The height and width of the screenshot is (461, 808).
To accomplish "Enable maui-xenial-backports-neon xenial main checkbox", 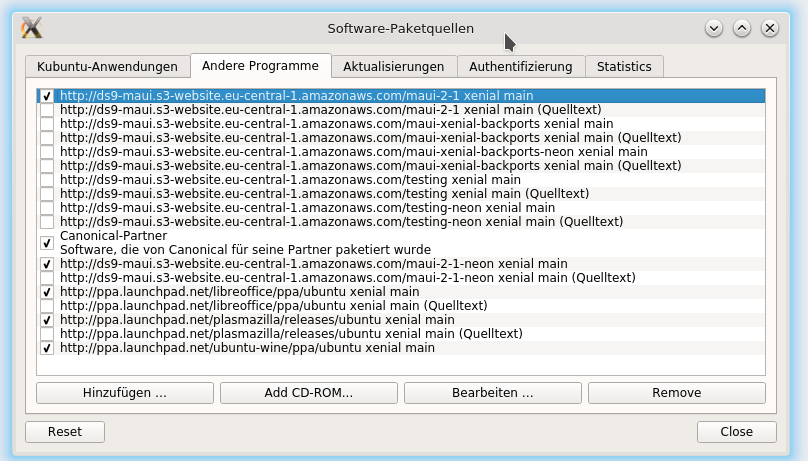I will [x=47, y=152].
